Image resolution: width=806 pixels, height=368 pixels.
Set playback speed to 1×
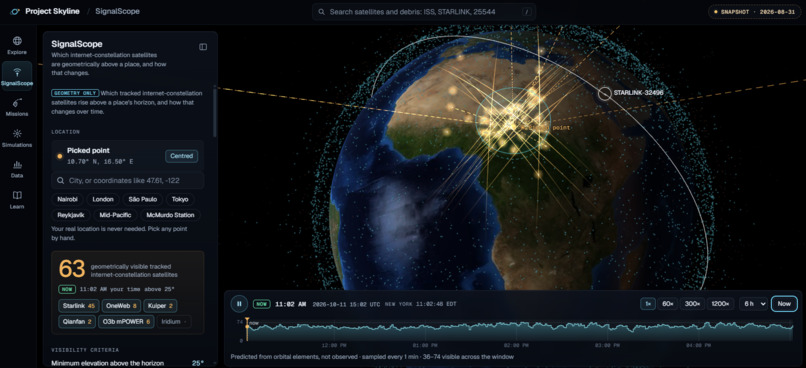pos(648,304)
